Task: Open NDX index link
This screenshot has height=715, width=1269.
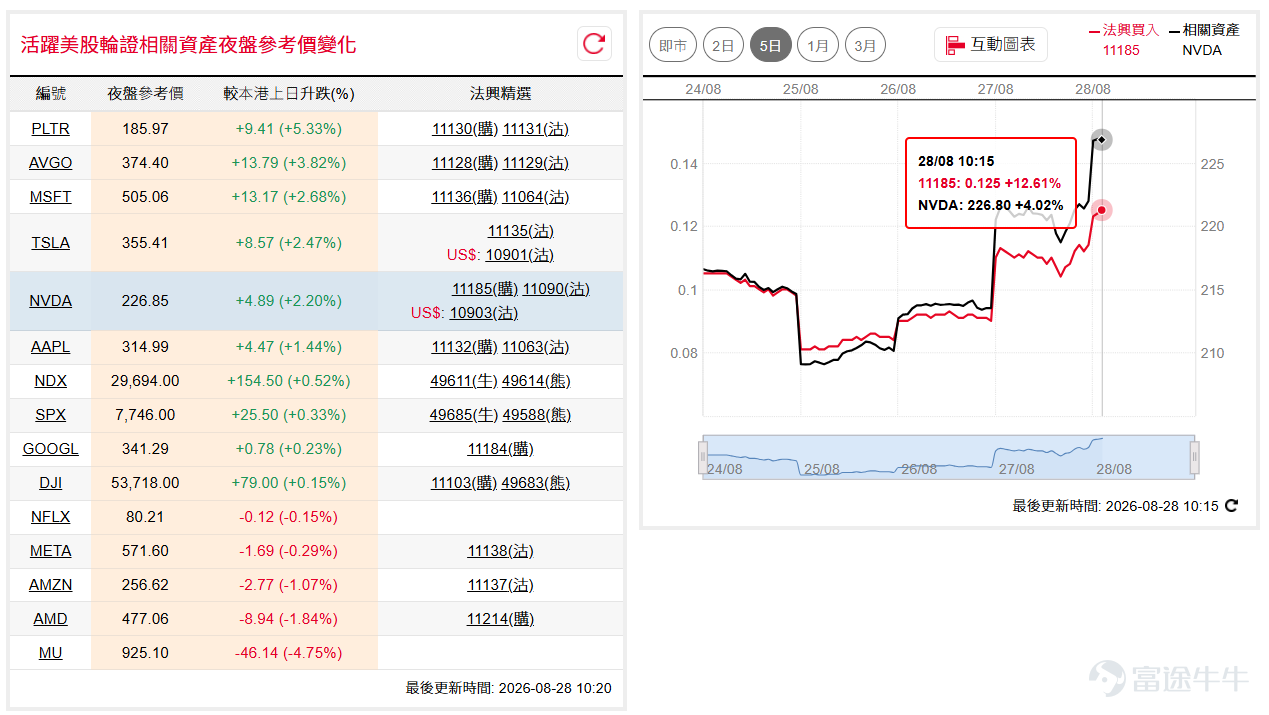Action: [50, 381]
